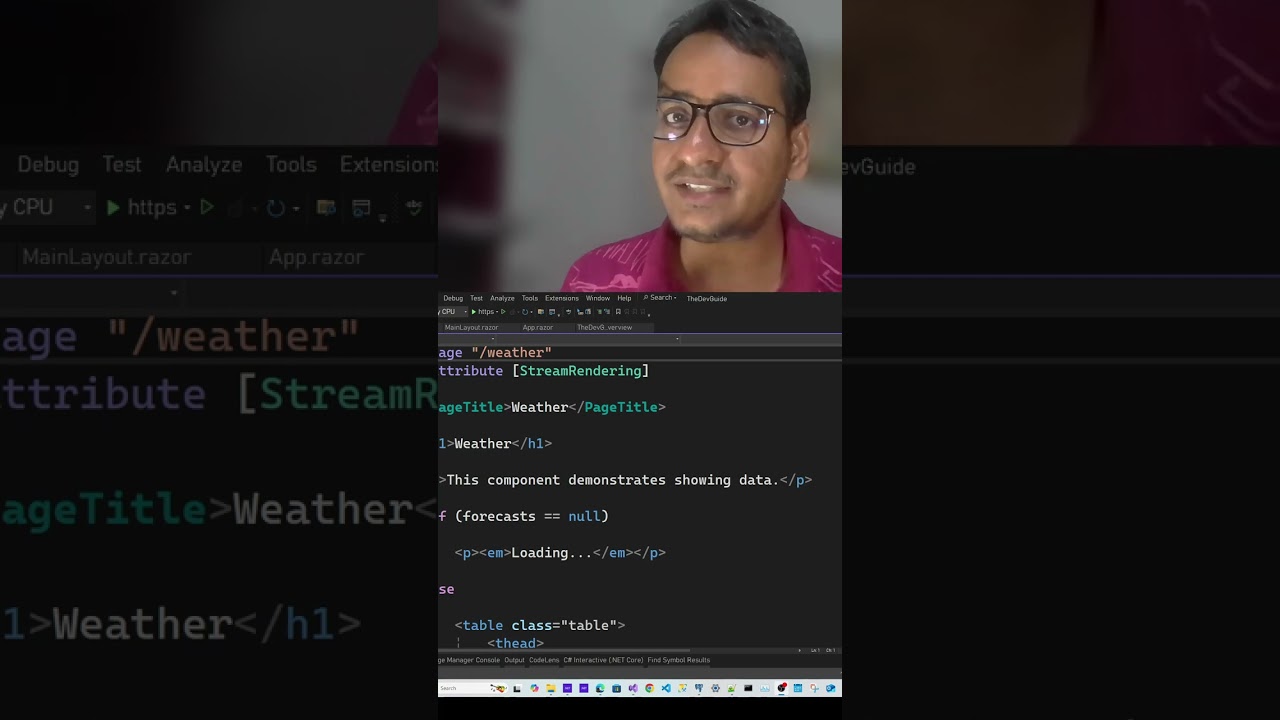The image size is (1280, 720).
Task: Switch to Visual Studio in the taskbar
Action: click(633, 688)
